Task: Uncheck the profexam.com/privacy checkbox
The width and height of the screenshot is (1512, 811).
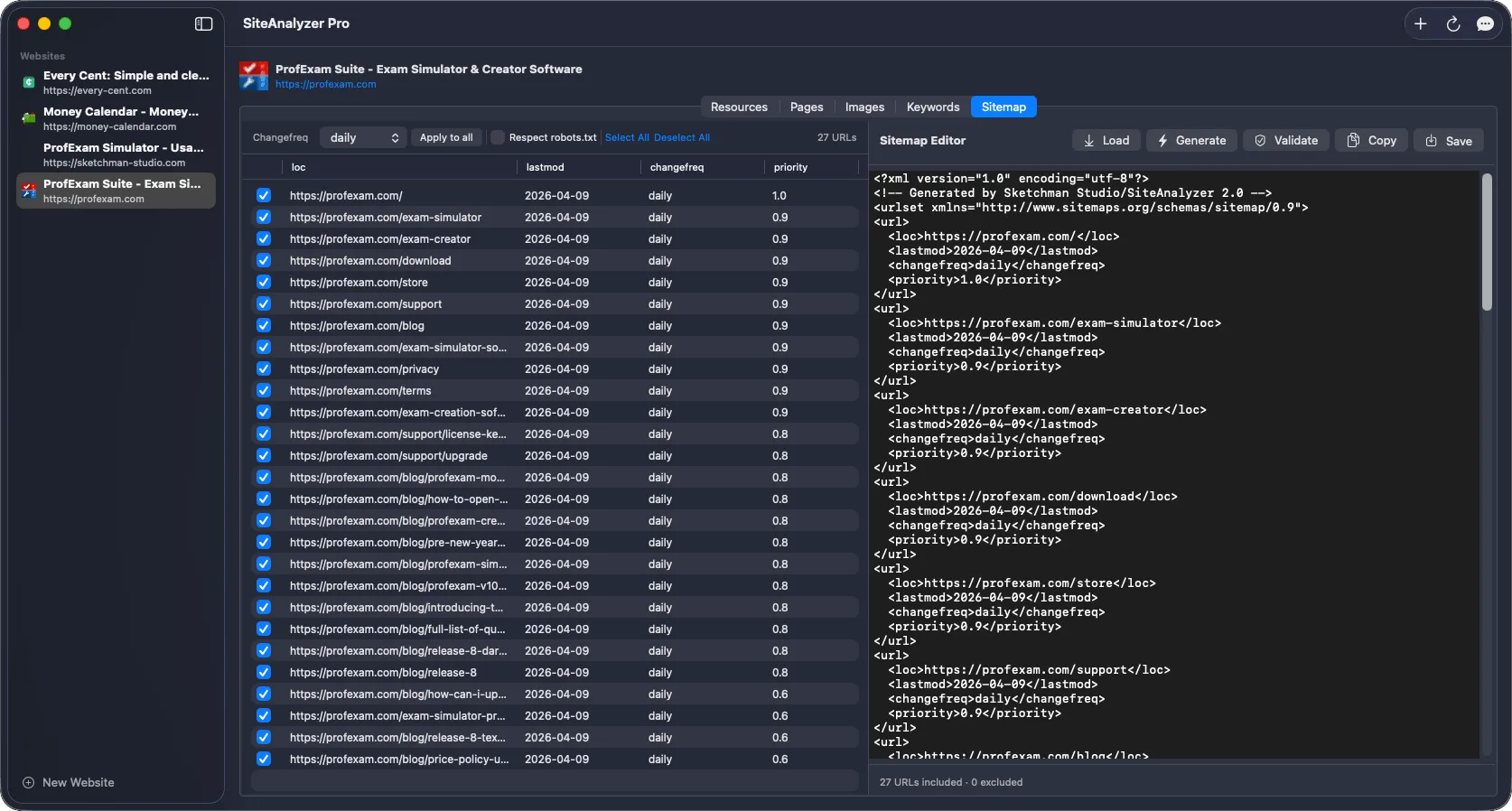Action: [x=264, y=368]
